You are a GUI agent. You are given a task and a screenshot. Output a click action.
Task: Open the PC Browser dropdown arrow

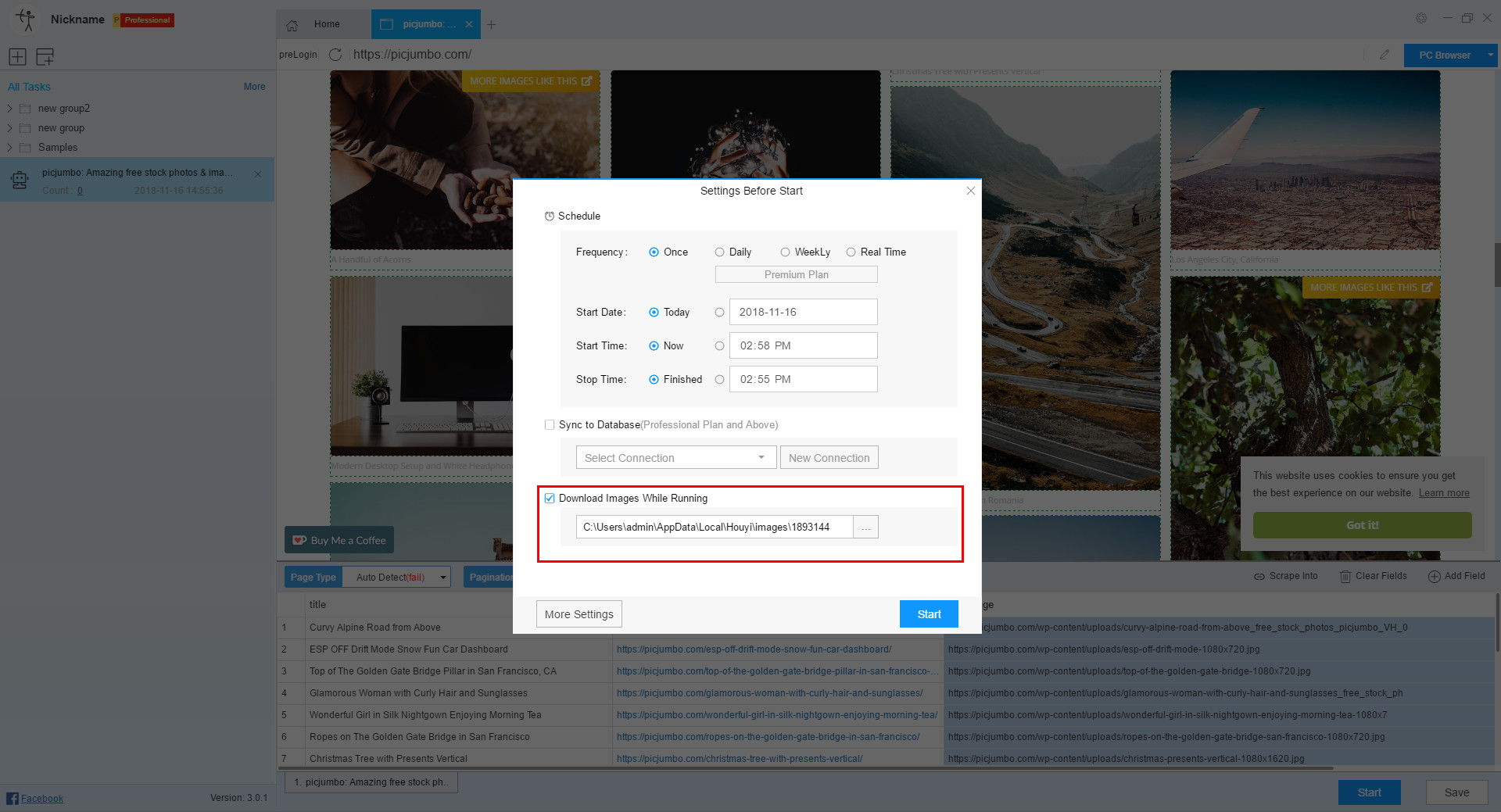tap(1490, 55)
